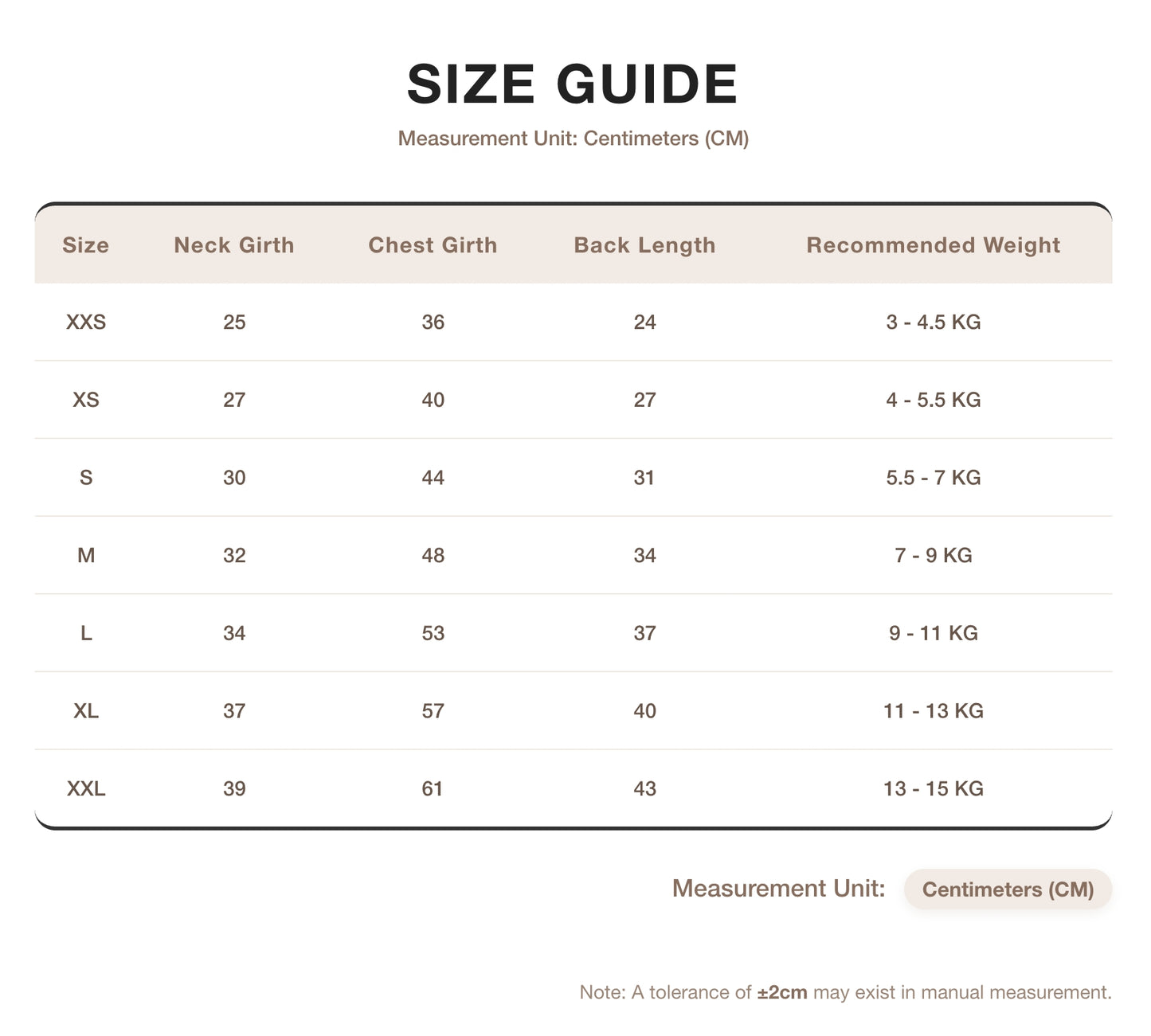The width and height of the screenshot is (1151, 1036).
Task: Click the ±2cm tolerance note
Action: click(x=845, y=992)
